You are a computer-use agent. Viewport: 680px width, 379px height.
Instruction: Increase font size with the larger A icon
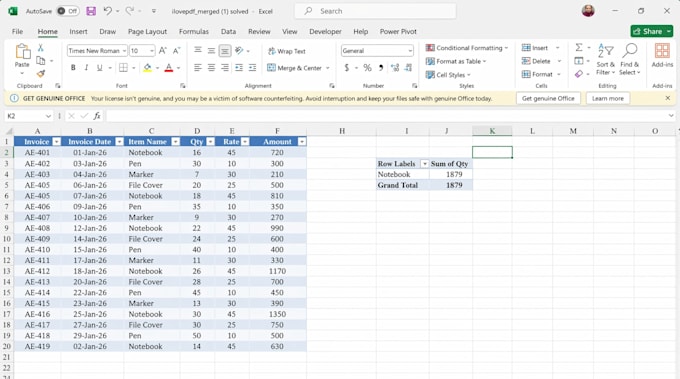163,51
